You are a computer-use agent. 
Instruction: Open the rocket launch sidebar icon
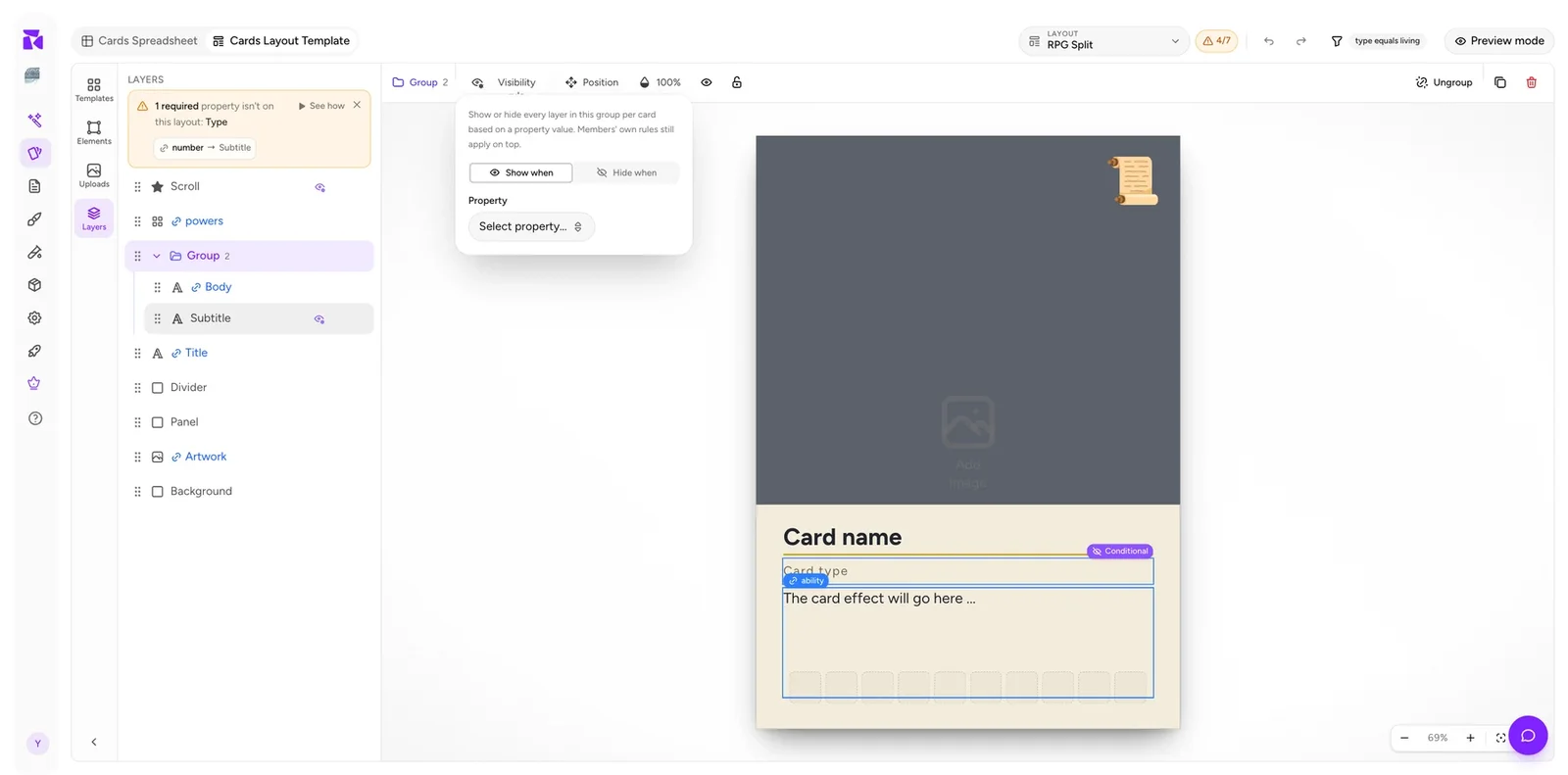34,351
